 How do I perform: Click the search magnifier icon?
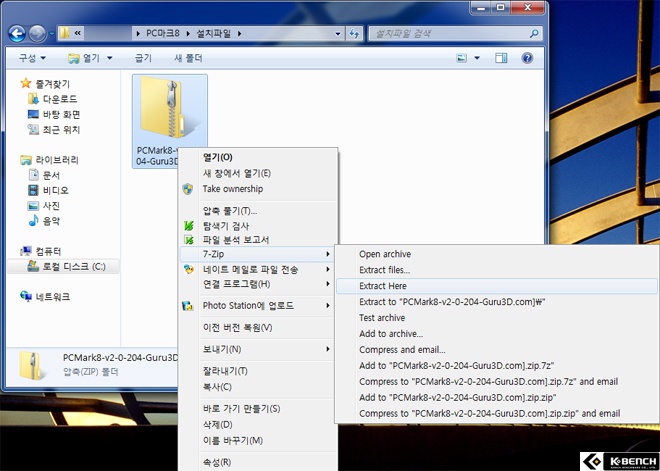[x=534, y=34]
